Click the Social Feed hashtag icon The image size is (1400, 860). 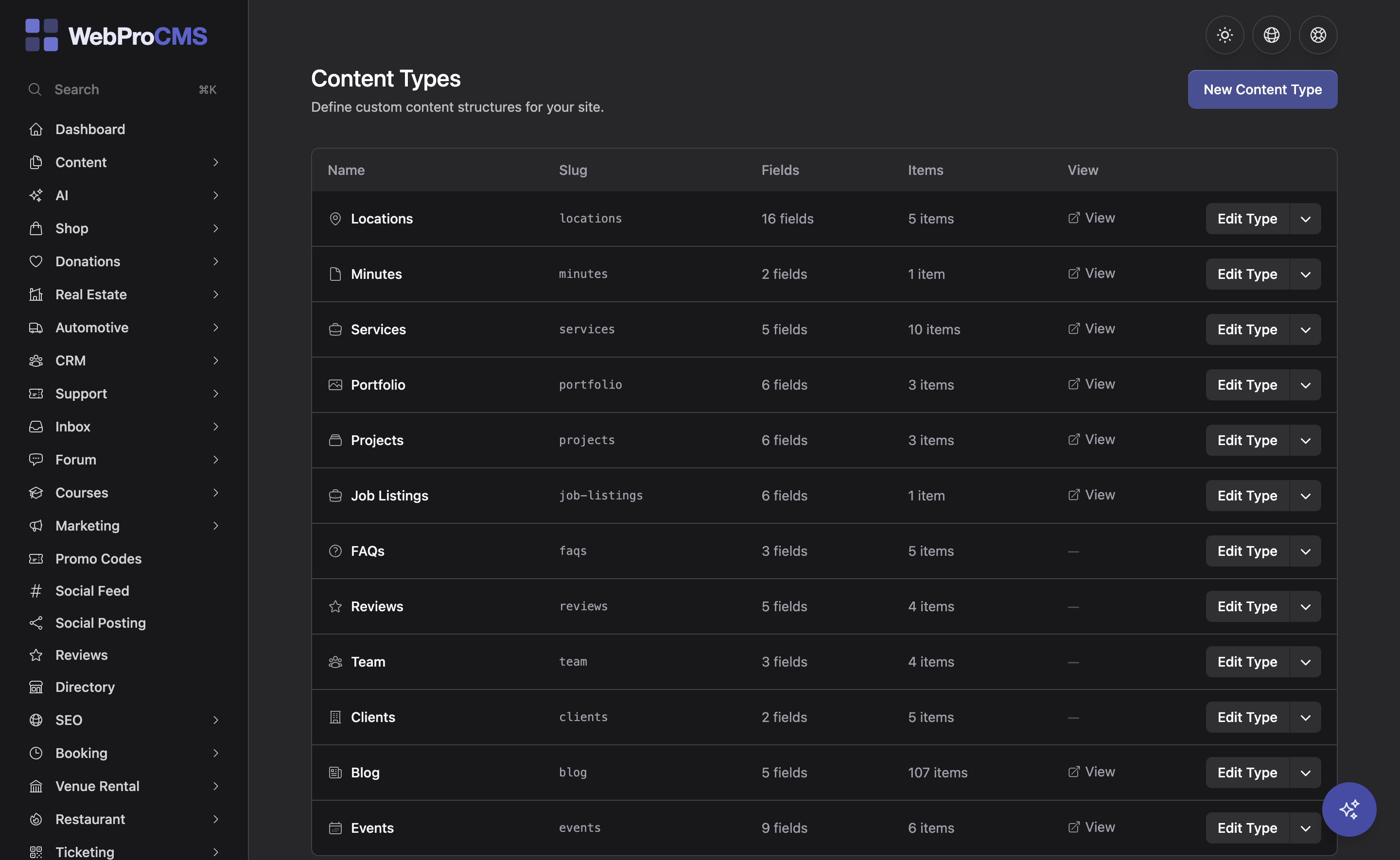(36, 590)
